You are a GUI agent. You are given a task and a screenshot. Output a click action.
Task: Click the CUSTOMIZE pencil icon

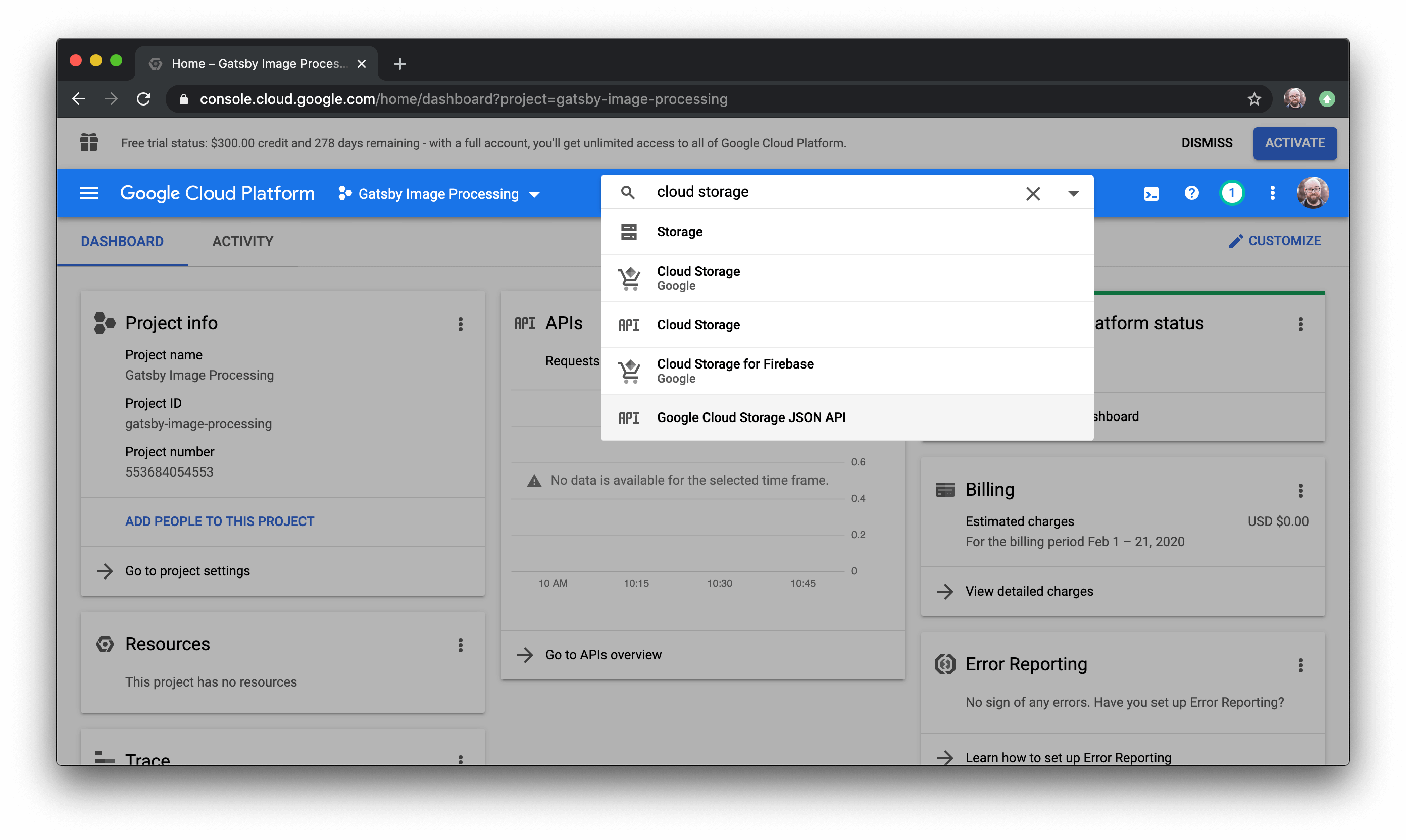tap(1236, 241)
